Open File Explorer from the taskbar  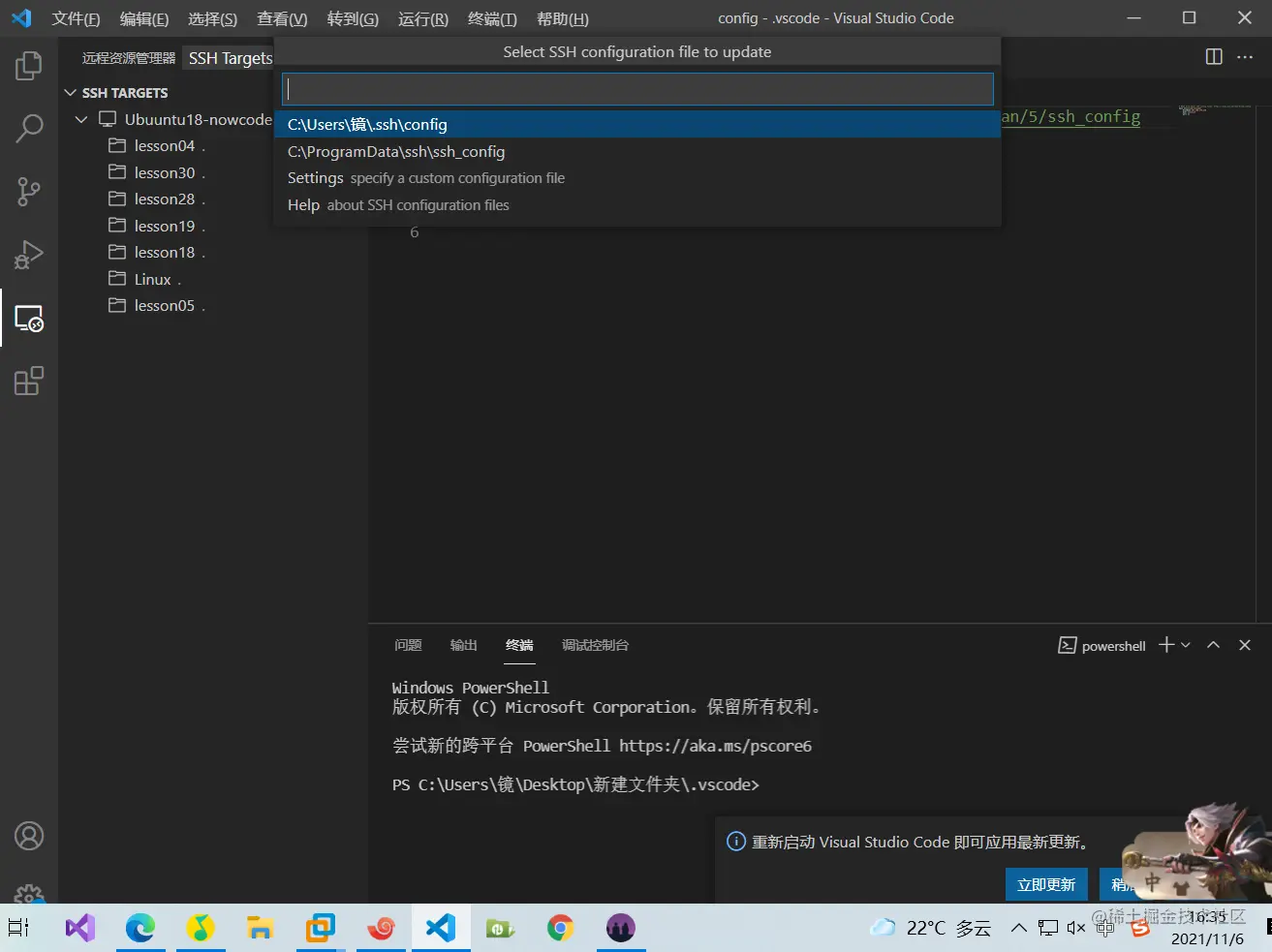(260, 928)
